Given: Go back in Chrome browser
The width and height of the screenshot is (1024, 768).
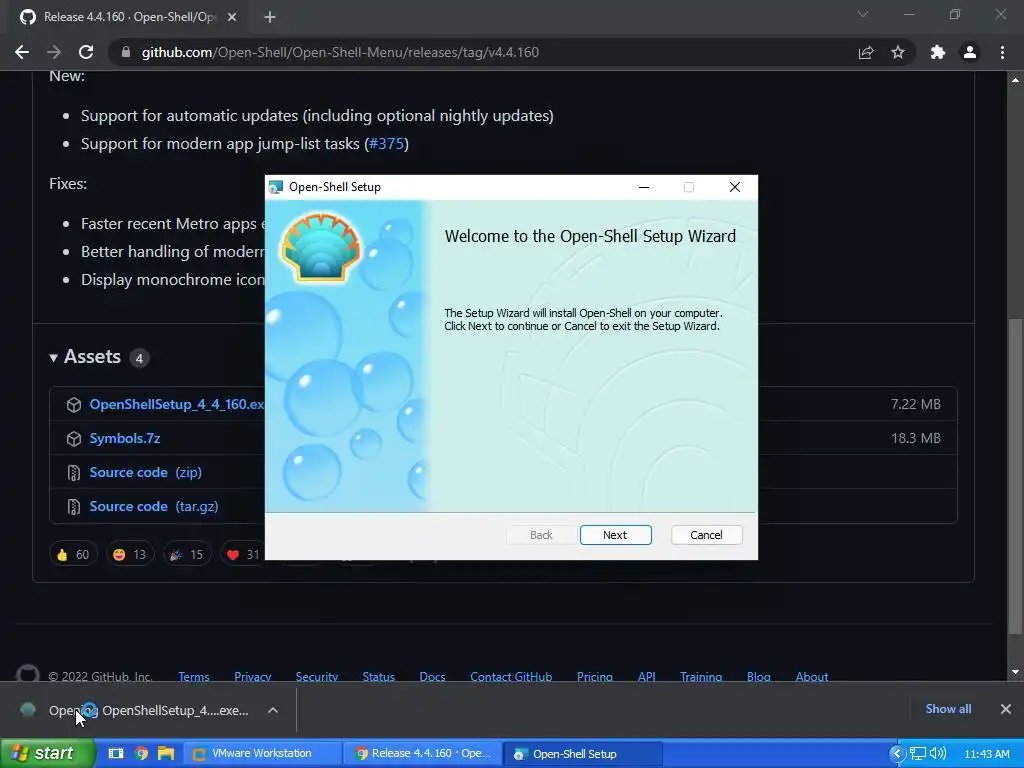Looking at the screenshot, I should (22, 52).
